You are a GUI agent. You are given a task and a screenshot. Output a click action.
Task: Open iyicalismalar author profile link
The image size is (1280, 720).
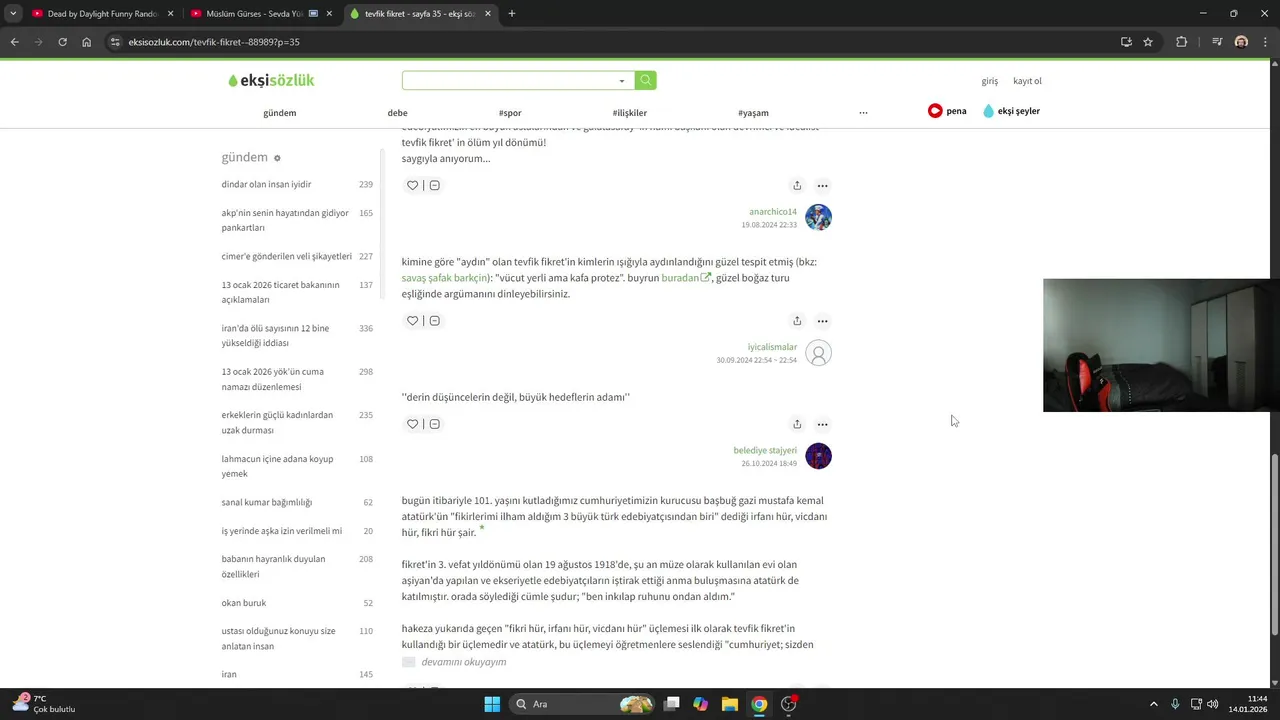[x=772, y=347]
